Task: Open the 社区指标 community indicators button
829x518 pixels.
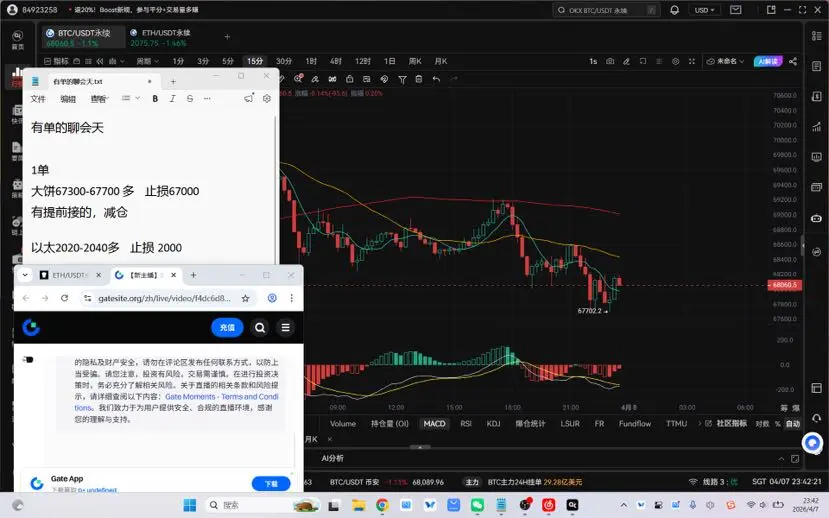Action: pos(727,424)
